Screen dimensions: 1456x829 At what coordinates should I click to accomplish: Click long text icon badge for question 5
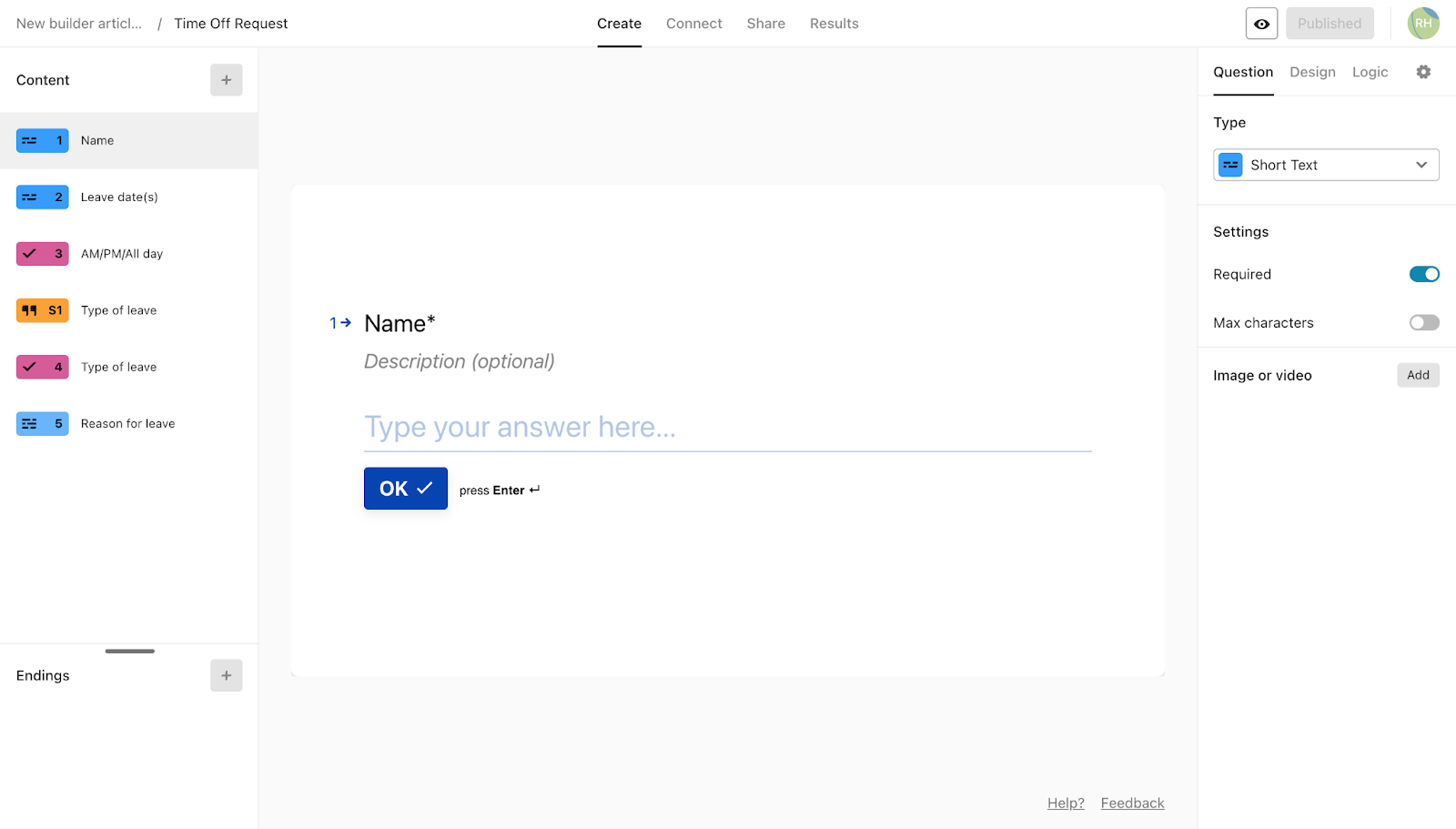[x=43, y=423]
